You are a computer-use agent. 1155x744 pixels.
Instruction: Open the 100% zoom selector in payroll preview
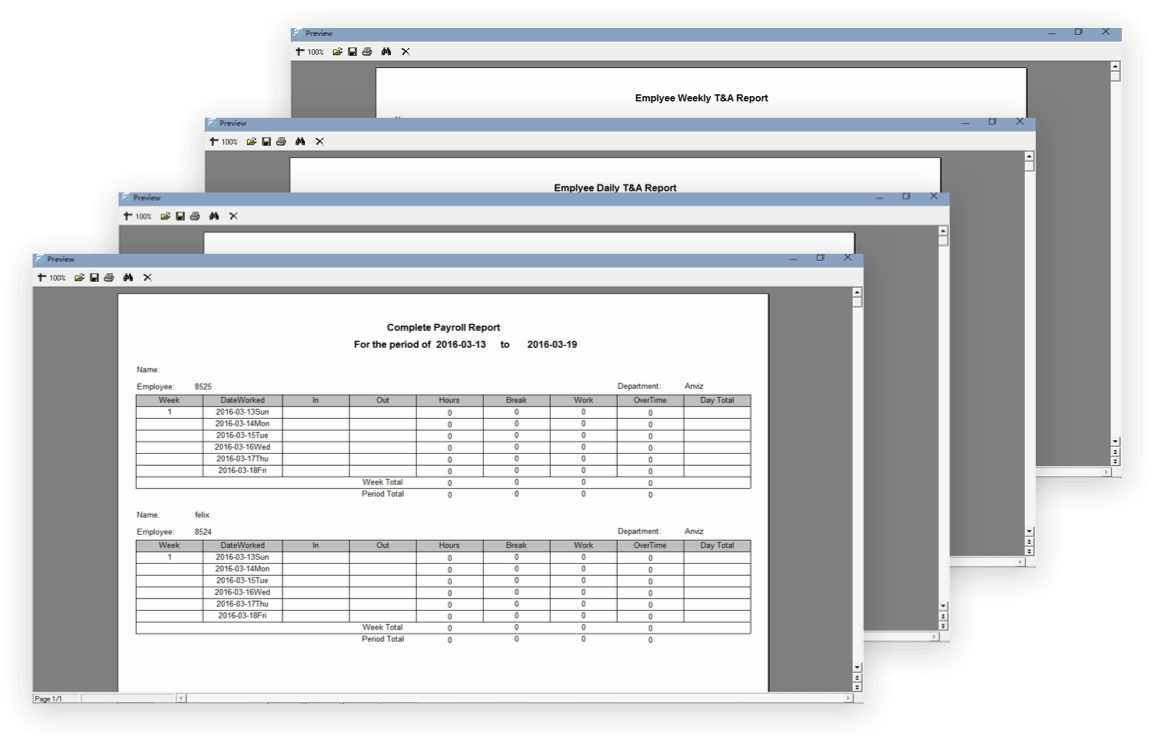tap(58, 278)
